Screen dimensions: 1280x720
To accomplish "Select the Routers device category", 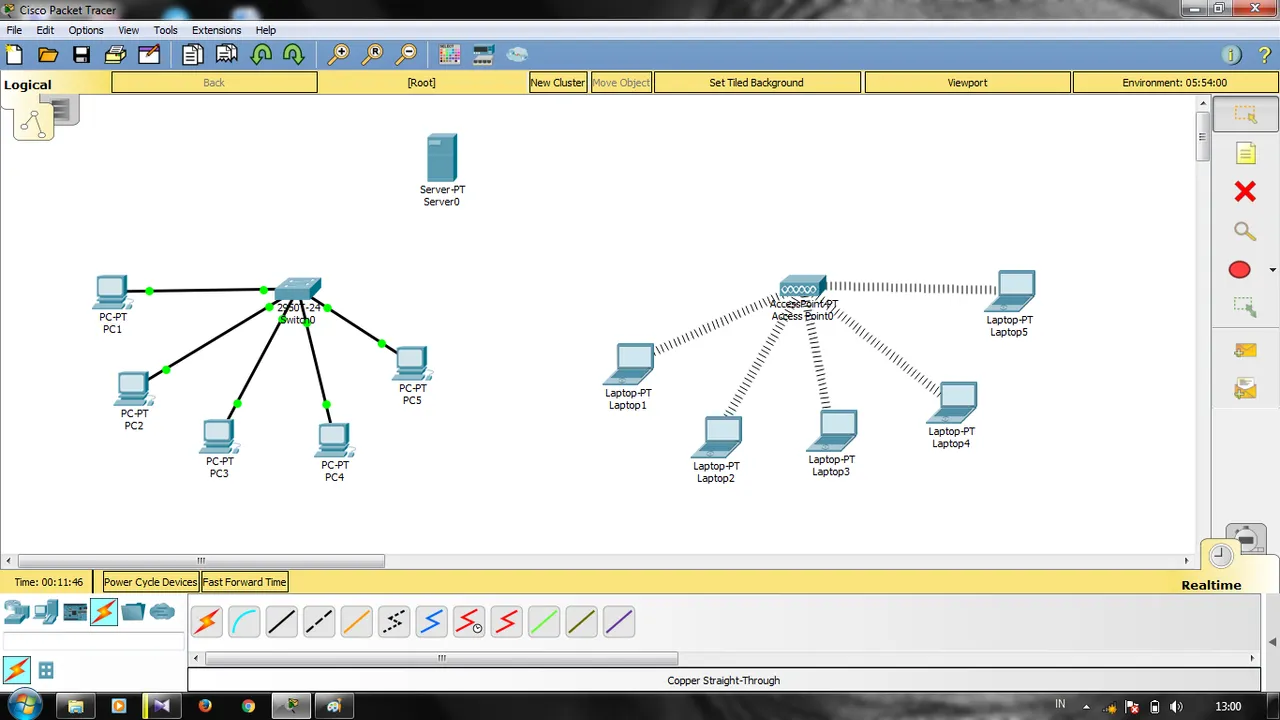I will [x=16, y=612].
